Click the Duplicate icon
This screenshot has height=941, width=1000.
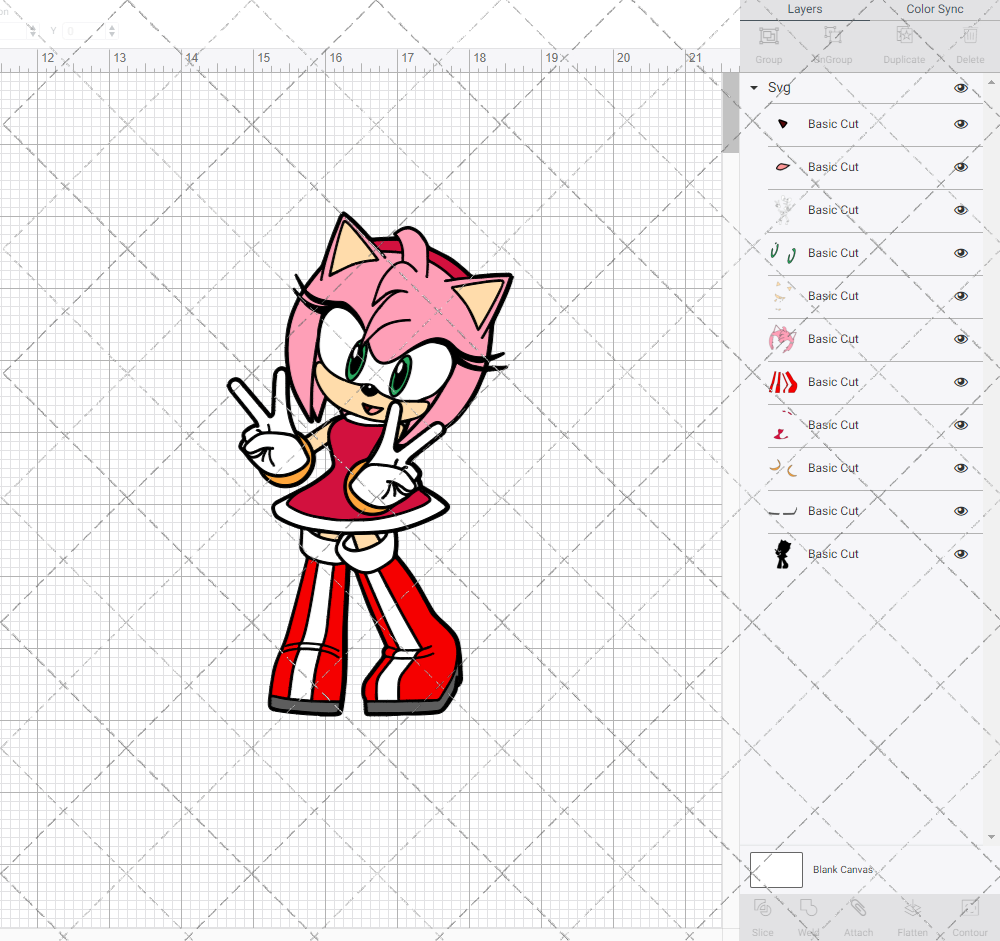(904, 36)
